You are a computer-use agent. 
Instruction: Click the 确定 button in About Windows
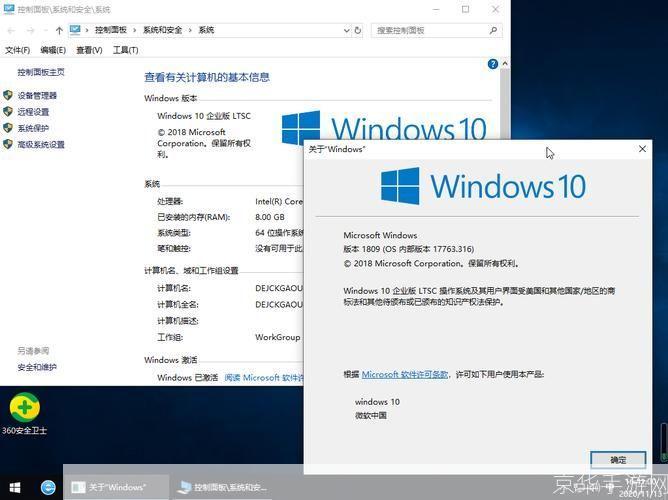pos(618,460)
